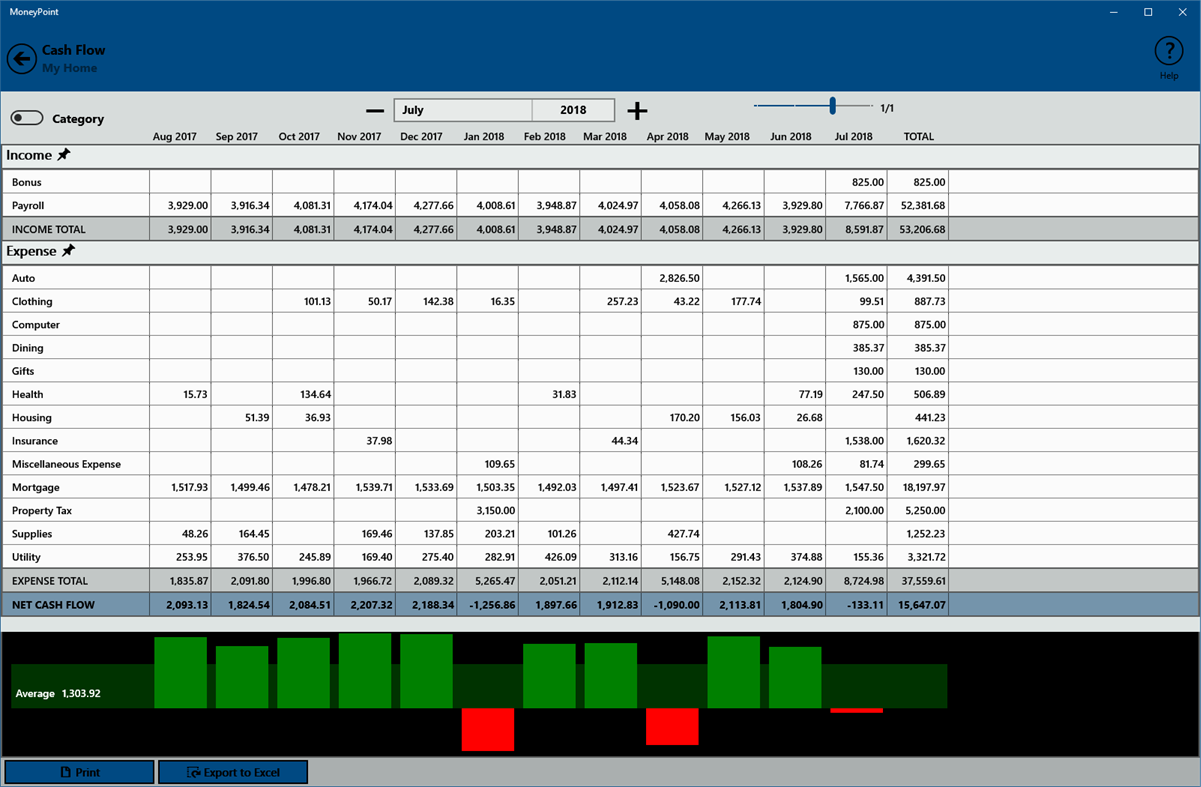Select the red January 2018 chart bar
The image size is (1201, 787).
488,729
